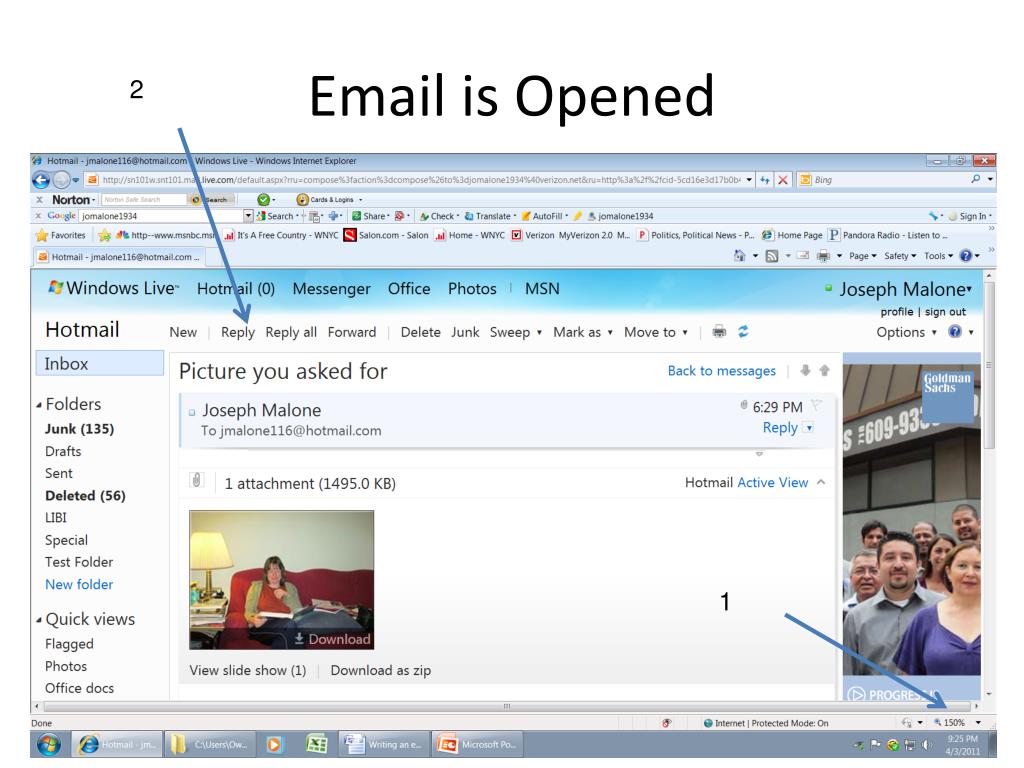Open Windows Media Player taskbar icon
This screenshot has height=768, width=1024.
274,744
